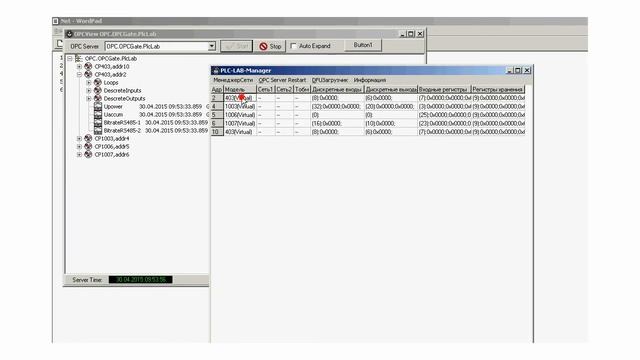Viewport: 640px width, 360px height.
Task: Click the CP403,addr10 node icon
Action: click(88, 67)
